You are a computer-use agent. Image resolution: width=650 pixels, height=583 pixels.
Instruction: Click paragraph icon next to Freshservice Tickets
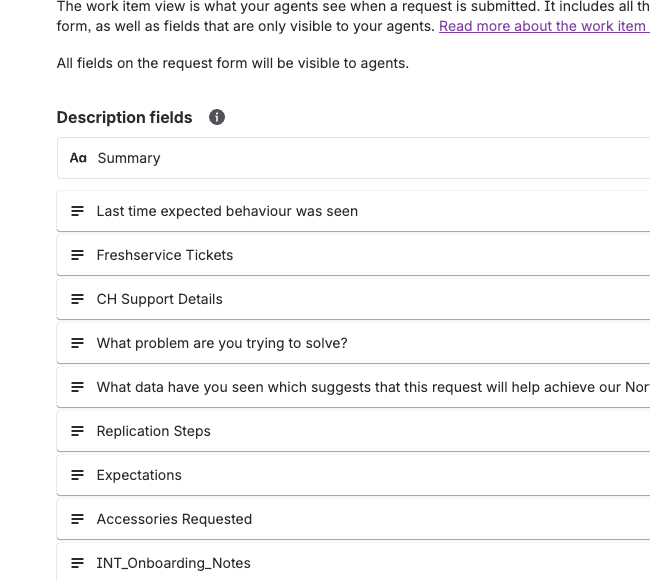click(77, 255)
